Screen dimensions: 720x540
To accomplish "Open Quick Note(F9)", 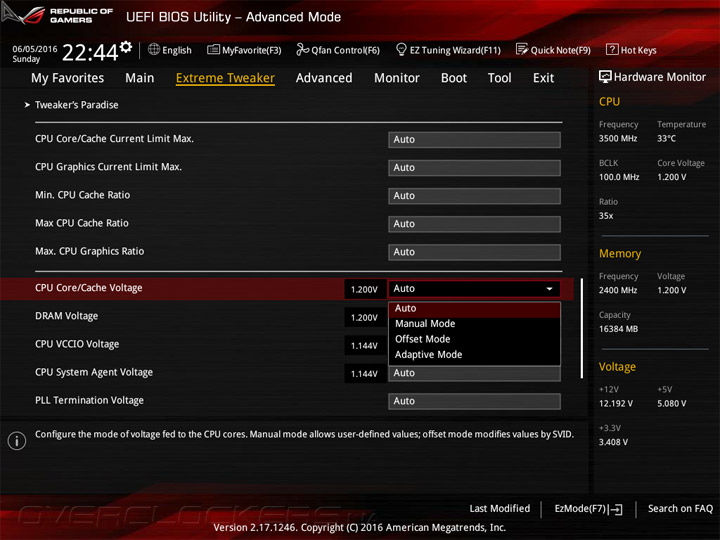I will point(553,50).
